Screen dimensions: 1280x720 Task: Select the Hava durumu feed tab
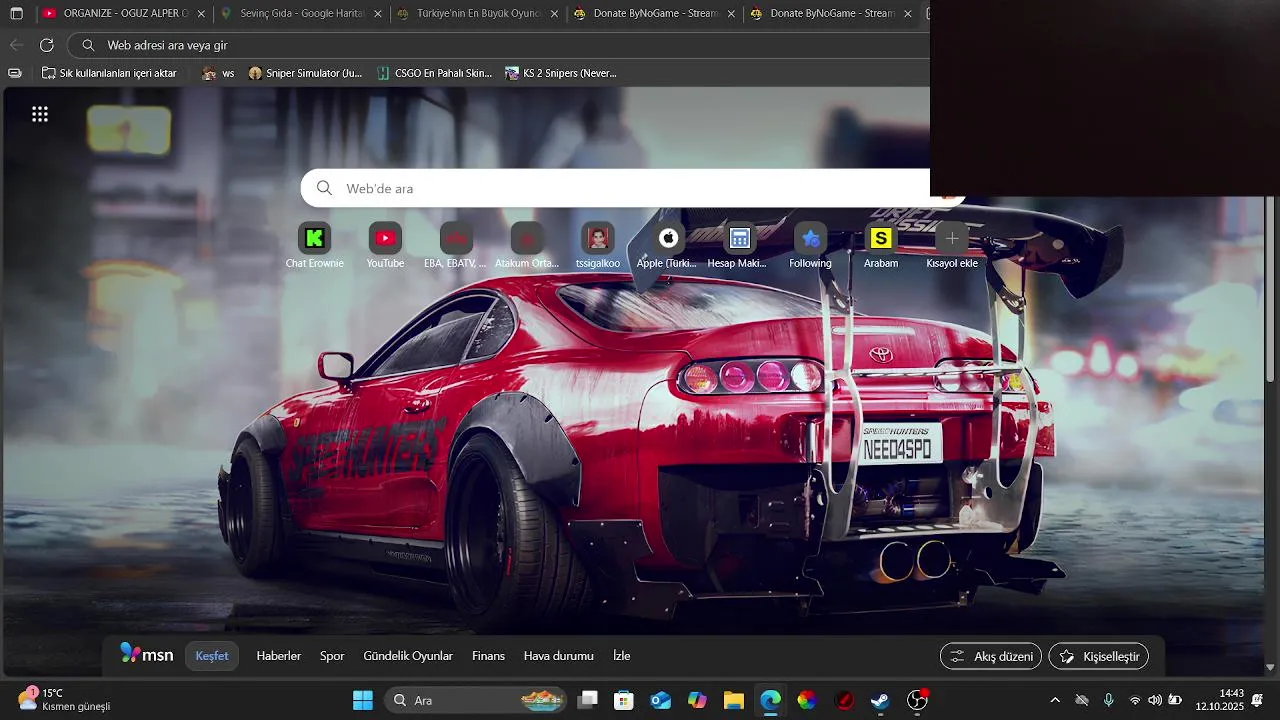pyautogui.click(x=559, y=656)
